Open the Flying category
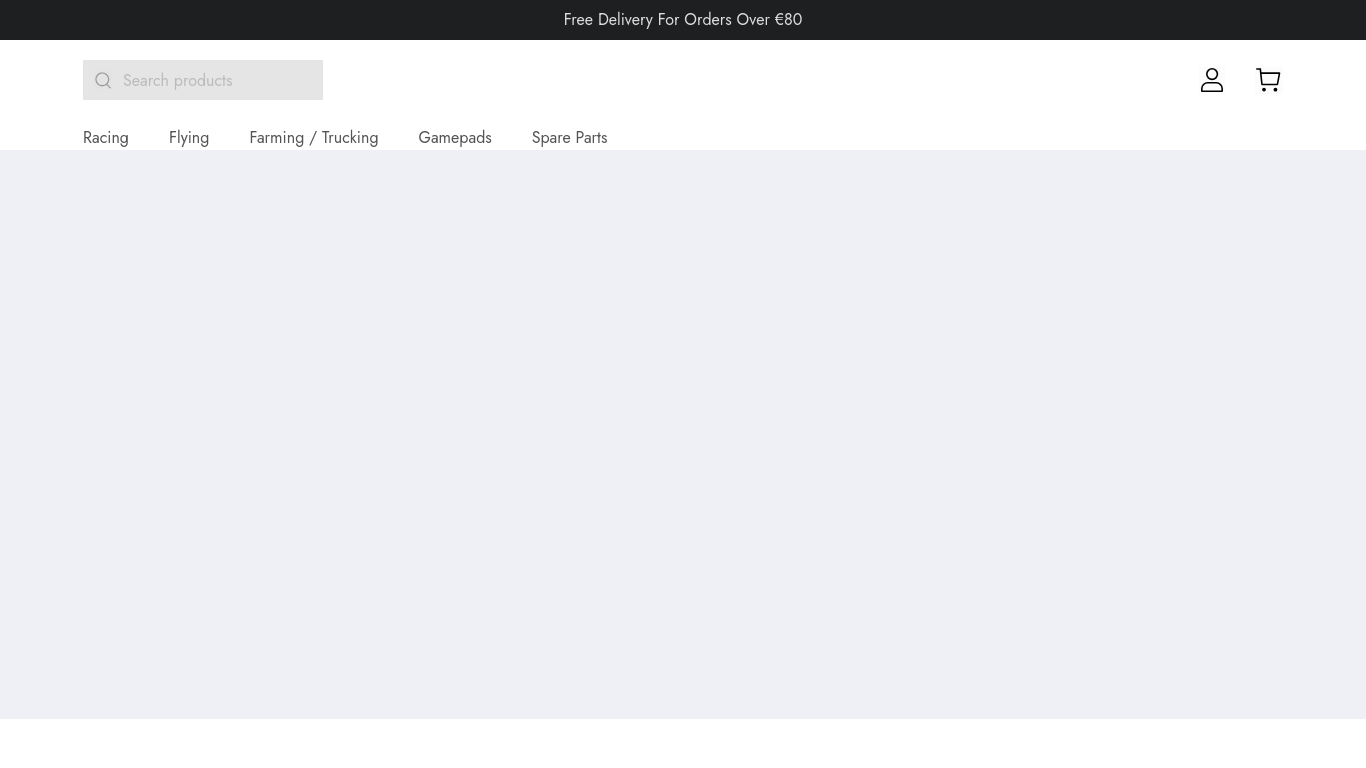Image resolution: width=1366 pixels, height=768 pixels. [x=189, y=138]
